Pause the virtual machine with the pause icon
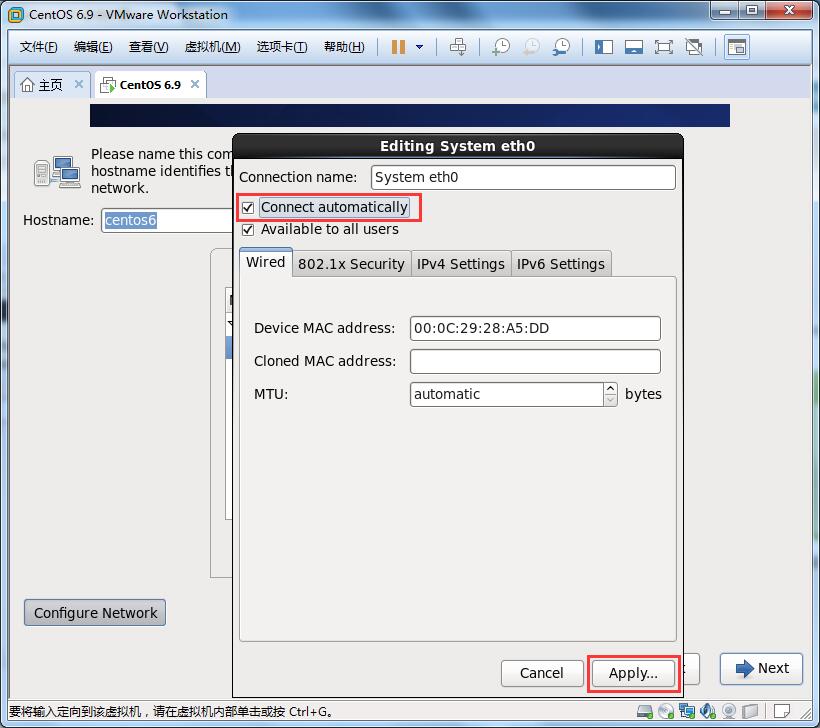This screenshot has height=728, width=820. pyautogui.click(x=398, y=47)
